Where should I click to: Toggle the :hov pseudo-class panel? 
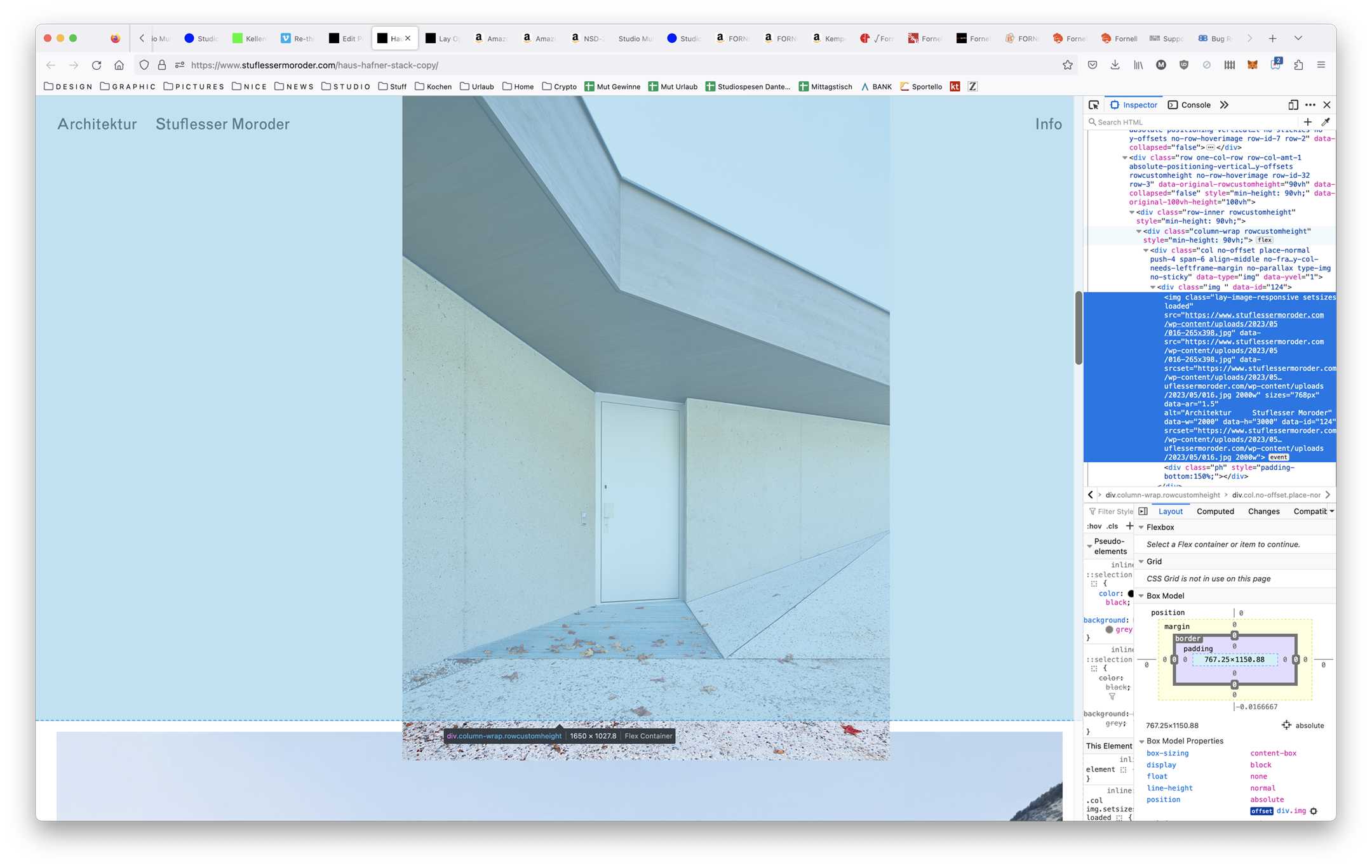pyautogui.click(x=1094, y=526)
